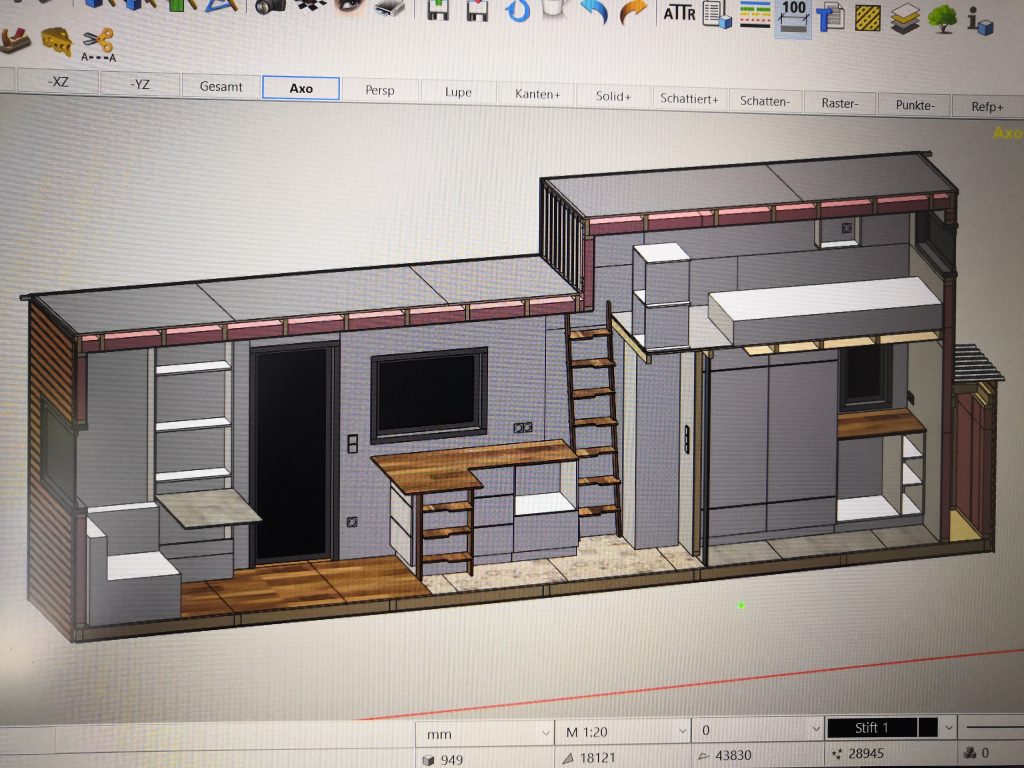Click the printer icon in toolbar
Screen dimensions: 1024x768
coord(388,9)
